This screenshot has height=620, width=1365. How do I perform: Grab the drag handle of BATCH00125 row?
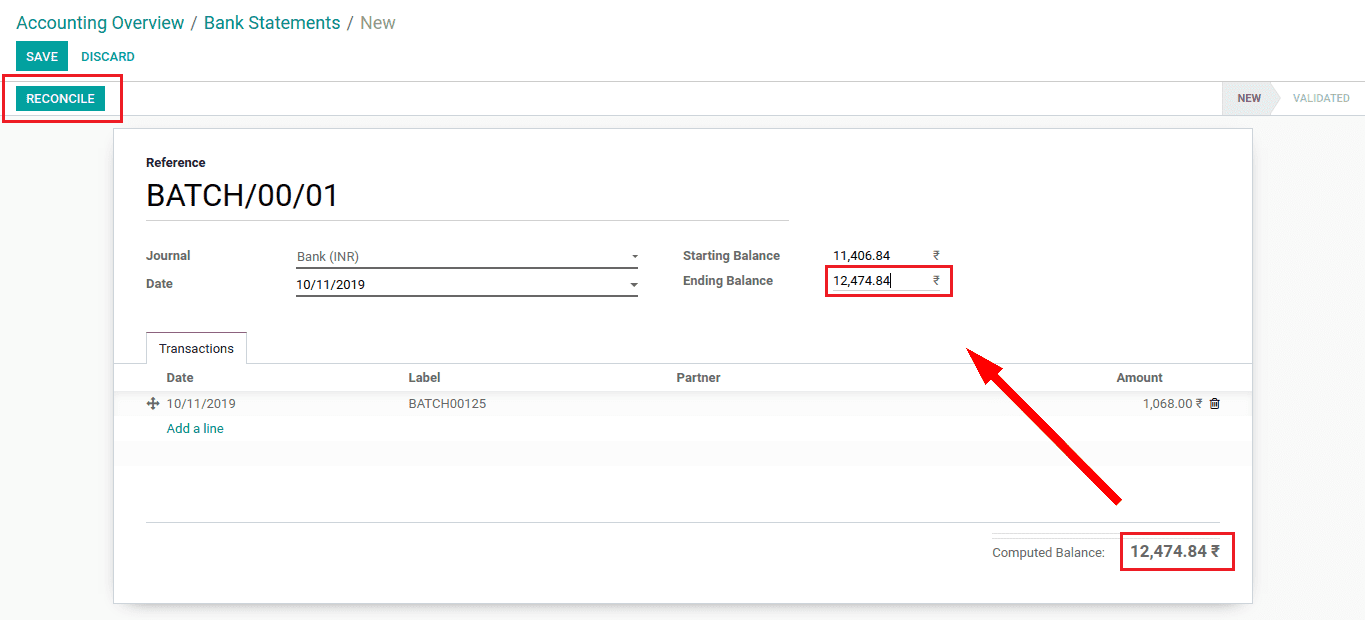153,404
